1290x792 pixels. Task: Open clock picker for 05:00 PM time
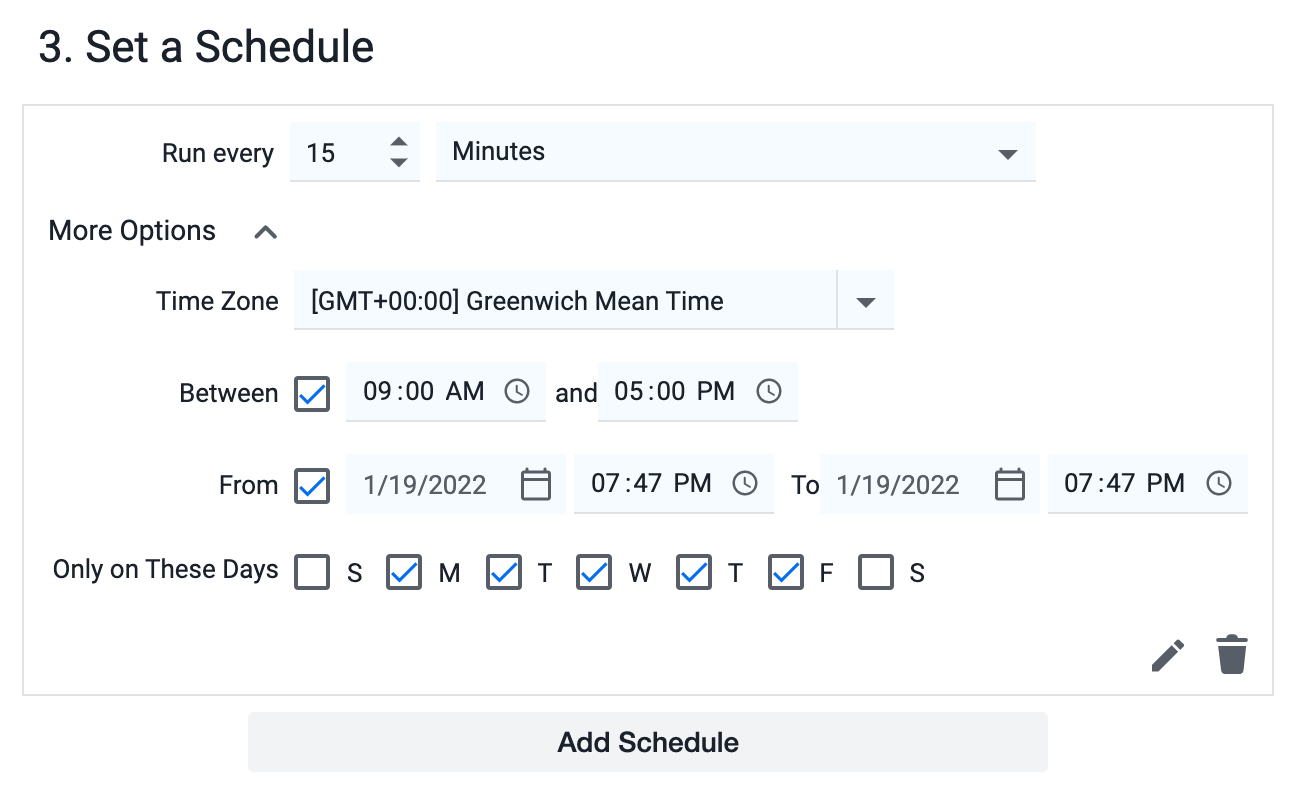(768, 391)
